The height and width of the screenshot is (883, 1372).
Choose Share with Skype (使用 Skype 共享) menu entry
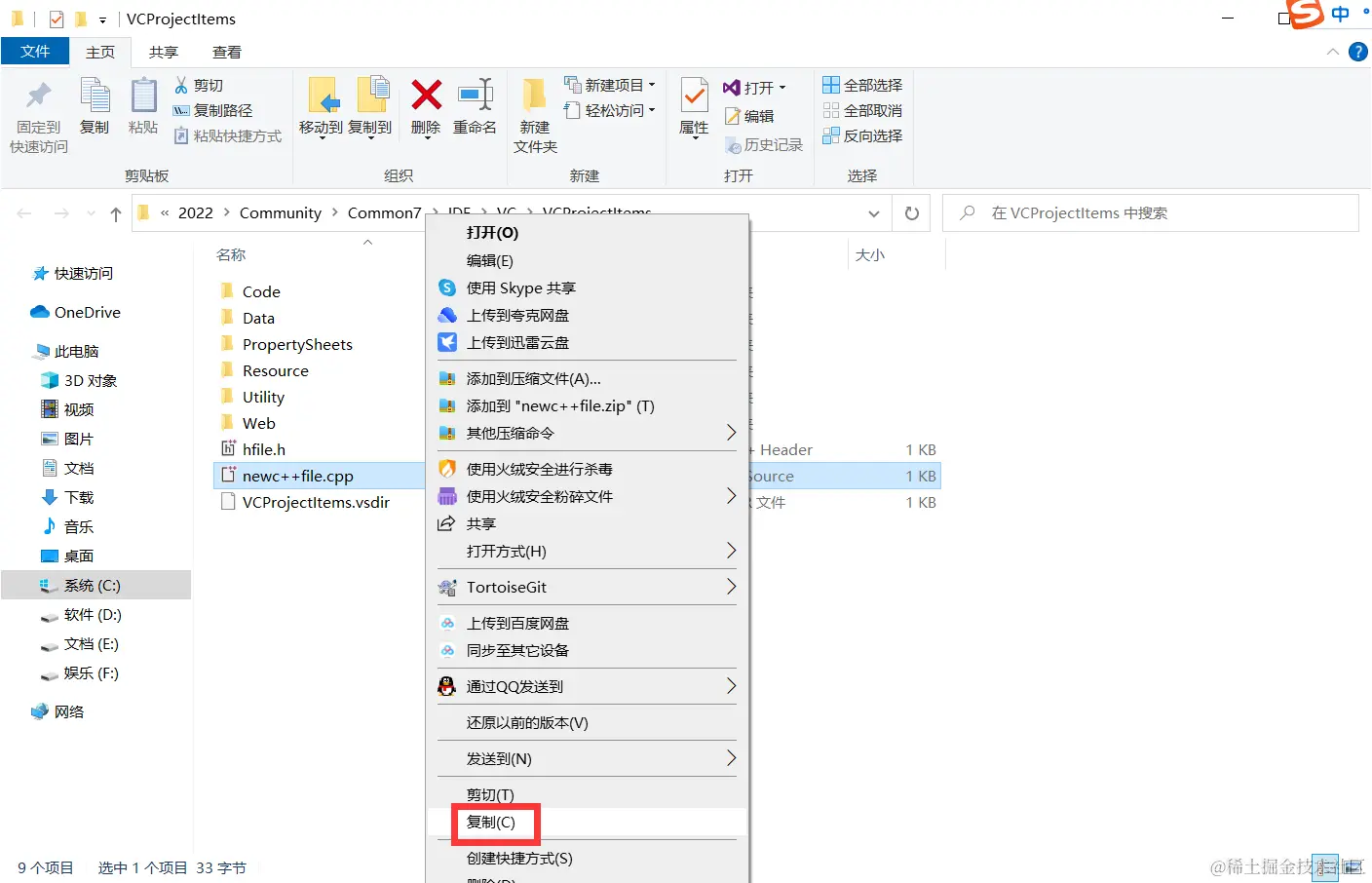(588, 288)
